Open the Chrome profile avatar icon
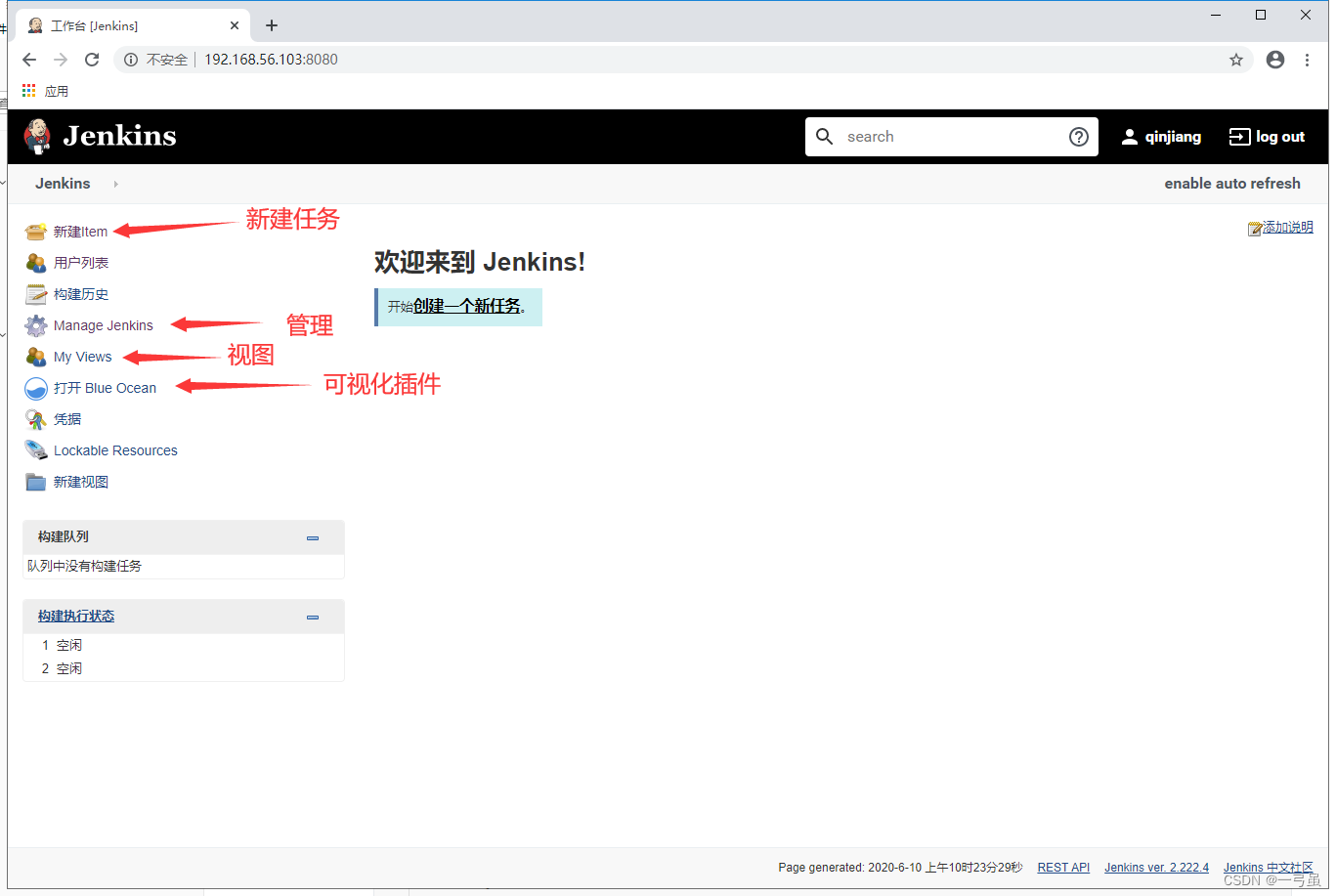 (1275, 60)
